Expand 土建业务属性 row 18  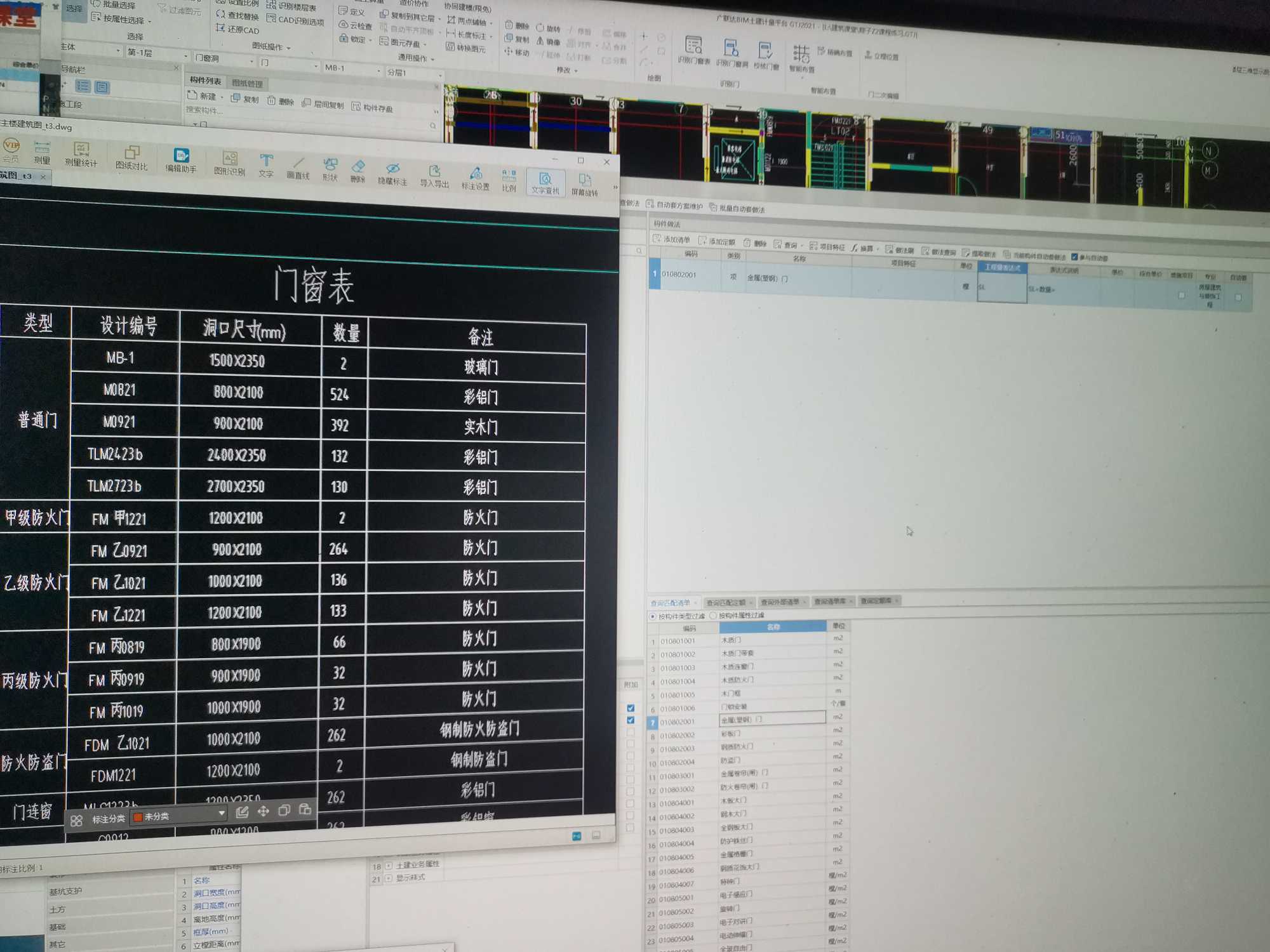coord(388,866)
